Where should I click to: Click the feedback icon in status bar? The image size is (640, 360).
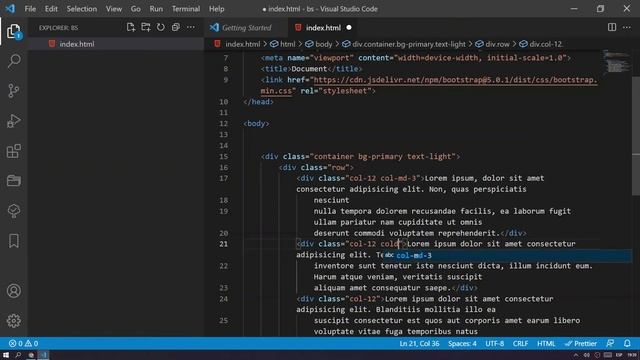click(x=610, y=343)
